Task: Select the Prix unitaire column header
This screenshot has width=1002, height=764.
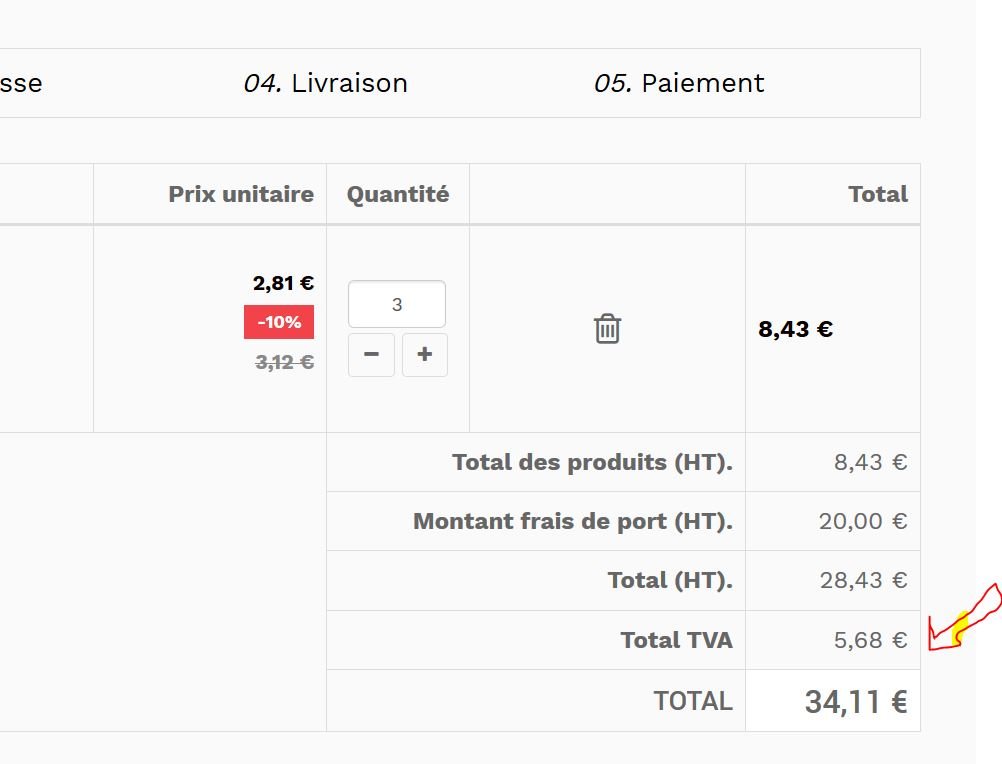Action: [241, 194]
